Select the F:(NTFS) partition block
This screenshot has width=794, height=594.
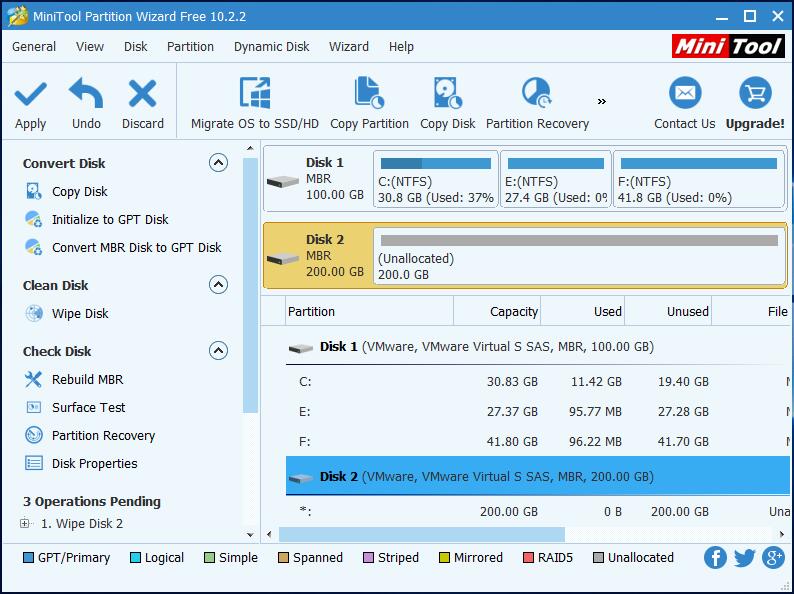(699, 179)
